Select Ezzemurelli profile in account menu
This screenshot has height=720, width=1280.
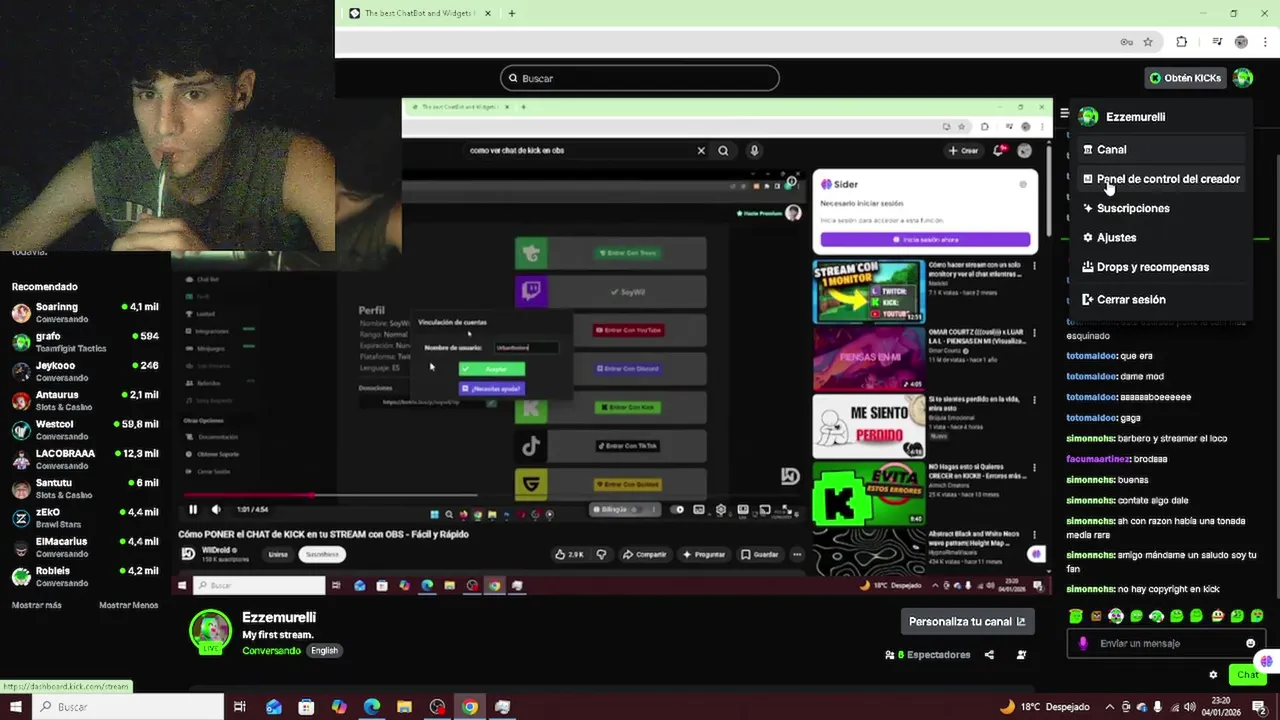pyautogui.click(x=1160, y=117)
